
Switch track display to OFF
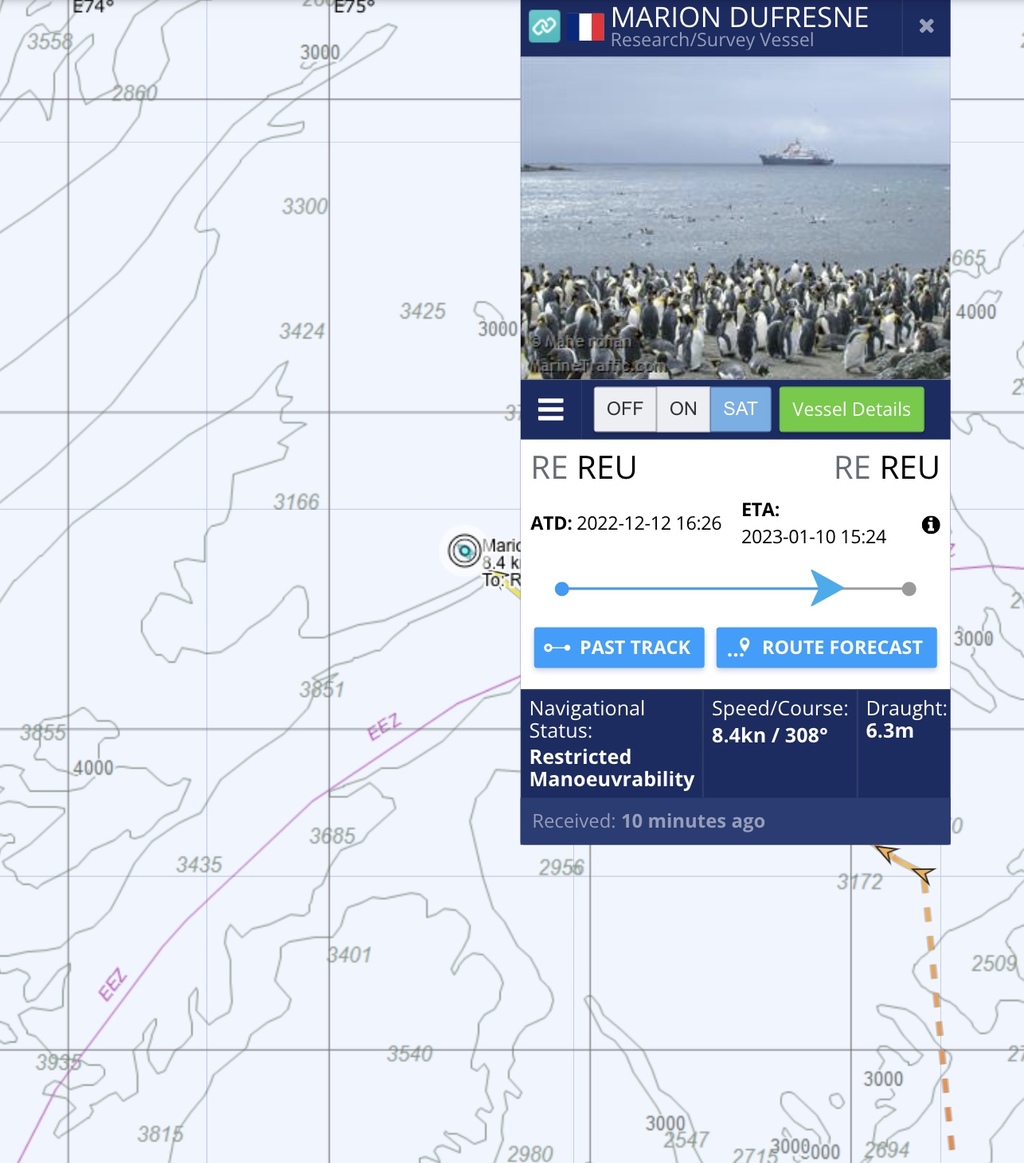624,409
